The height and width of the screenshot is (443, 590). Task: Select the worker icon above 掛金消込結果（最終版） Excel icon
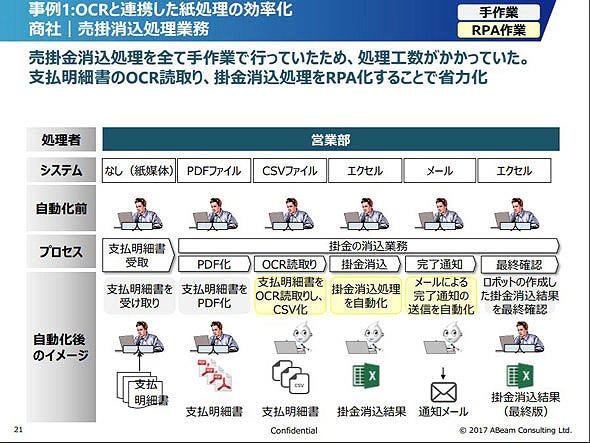click(x=520, y=337)
